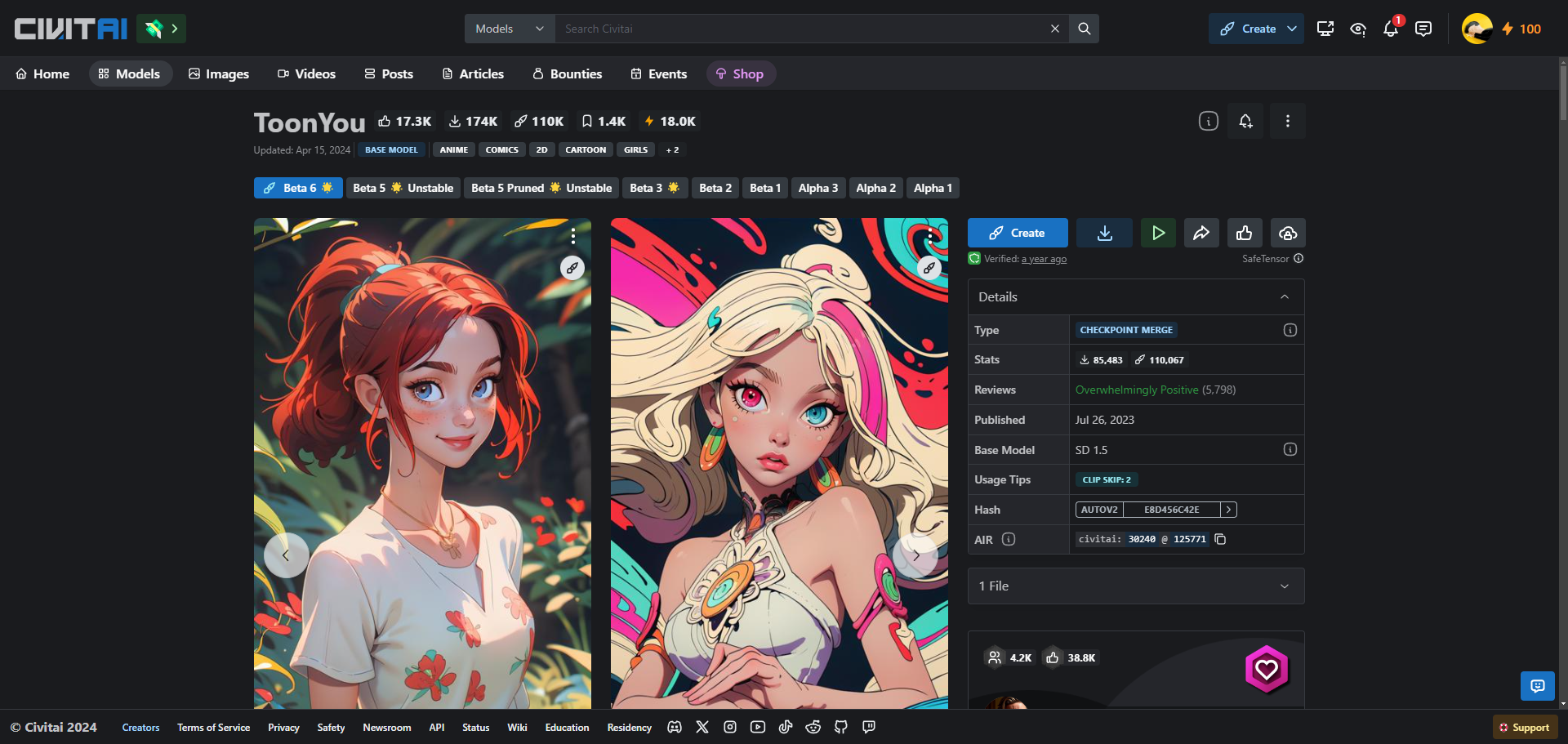Open the chat messages icon in header
The image size is (1568, 744).
pyautogui.click(x=1423, y=29)
